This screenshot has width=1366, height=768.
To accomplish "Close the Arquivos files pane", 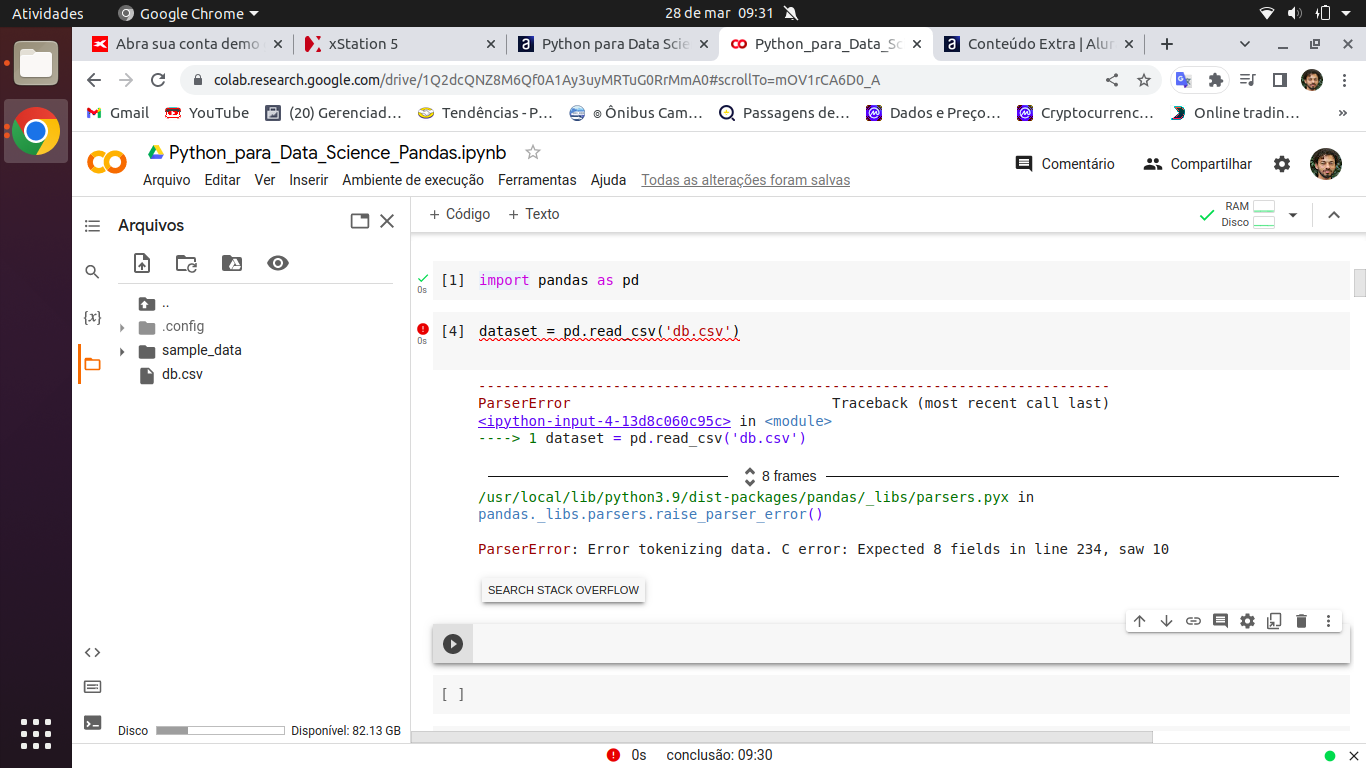I will (388, 222).
